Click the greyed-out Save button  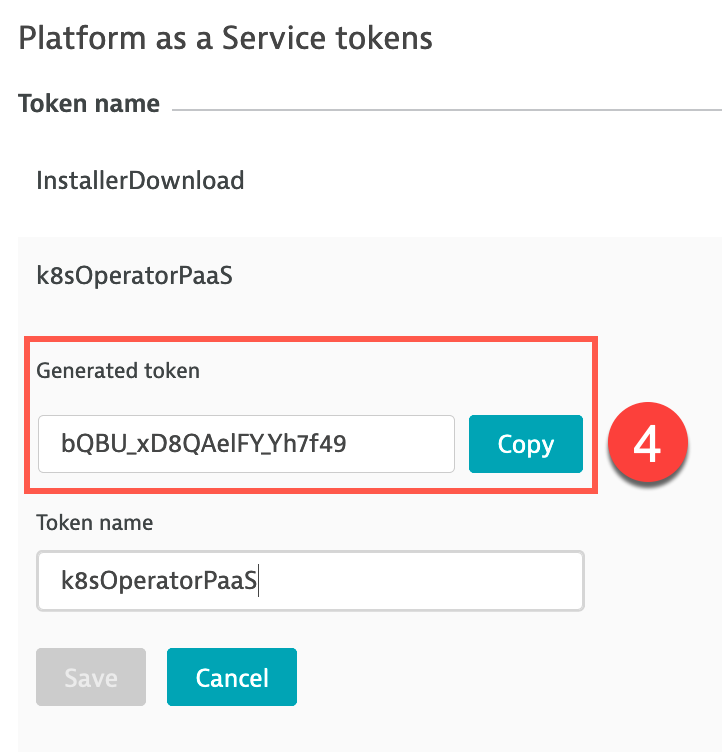(91, 677)
